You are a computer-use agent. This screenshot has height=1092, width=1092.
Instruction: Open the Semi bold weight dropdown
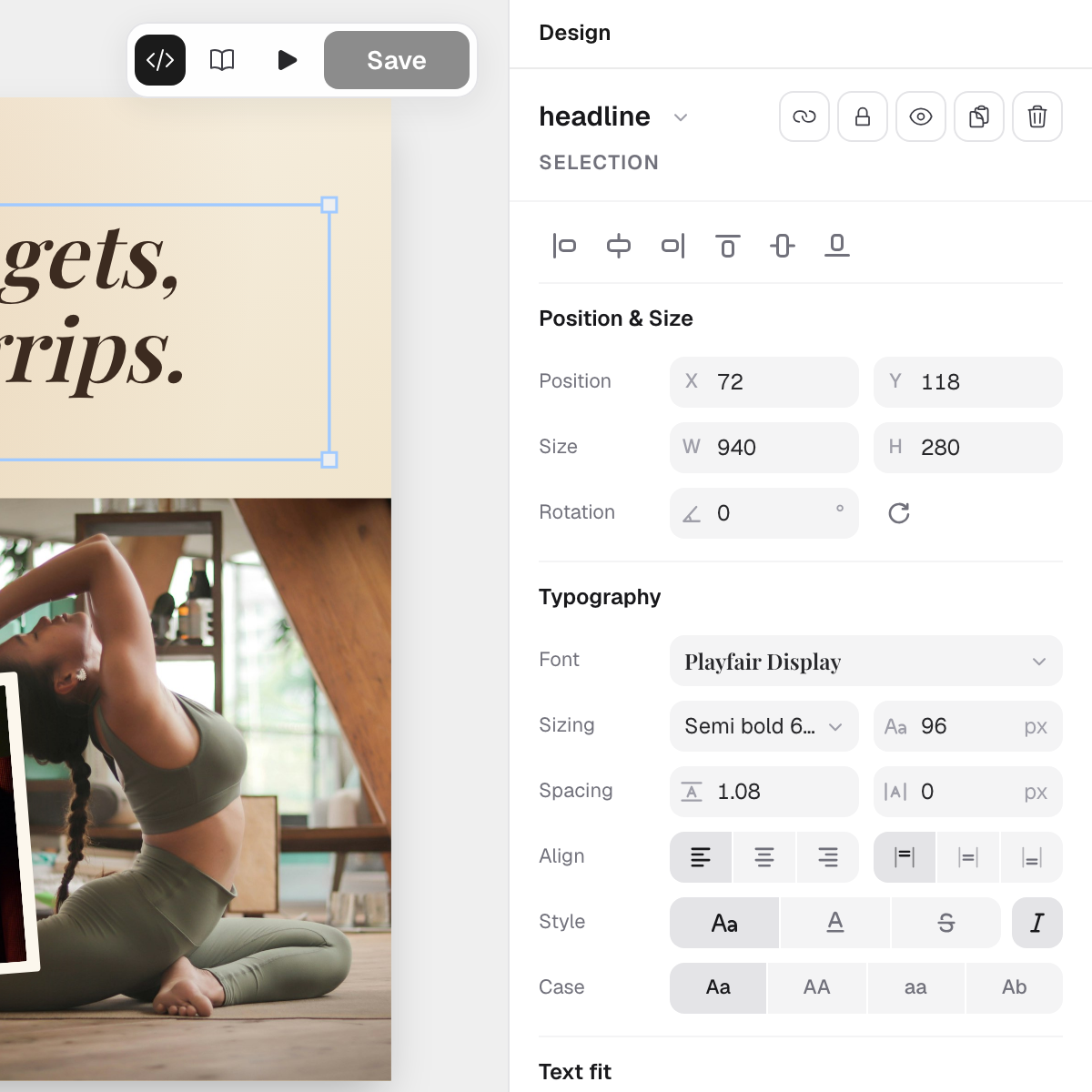point(764,726)
